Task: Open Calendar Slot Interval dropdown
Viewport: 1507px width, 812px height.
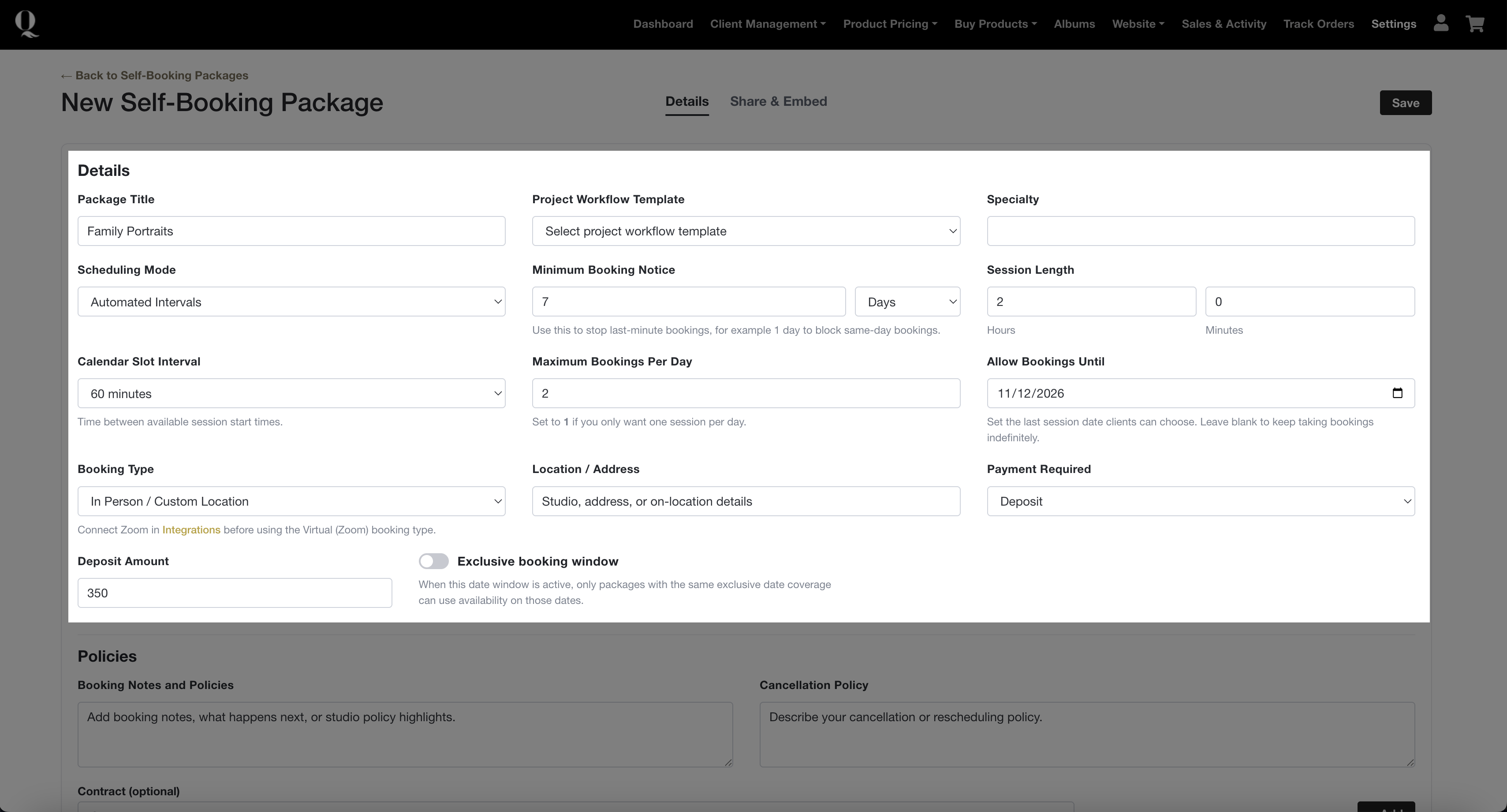Action: tap(291, 394)
